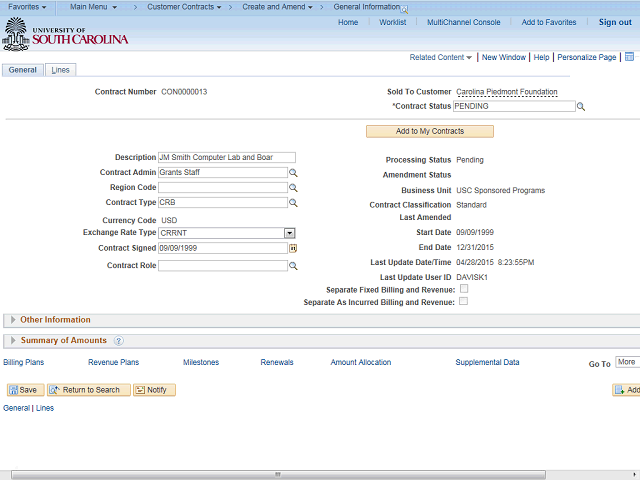640x480 pixels.
Task: Click the Contract Status input field
Action: click(514, 106)
